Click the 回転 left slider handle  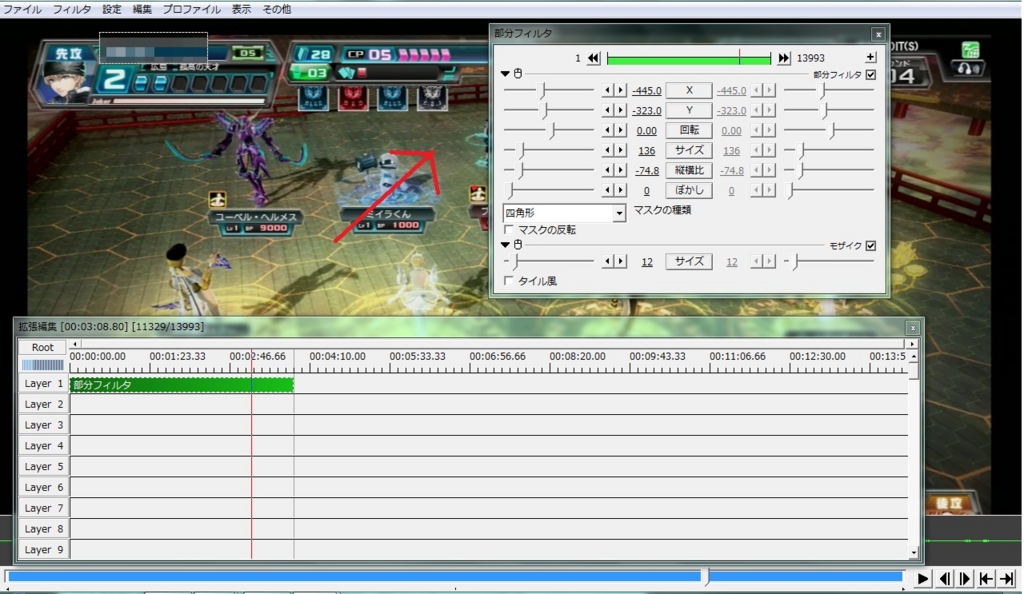[552, 130]
